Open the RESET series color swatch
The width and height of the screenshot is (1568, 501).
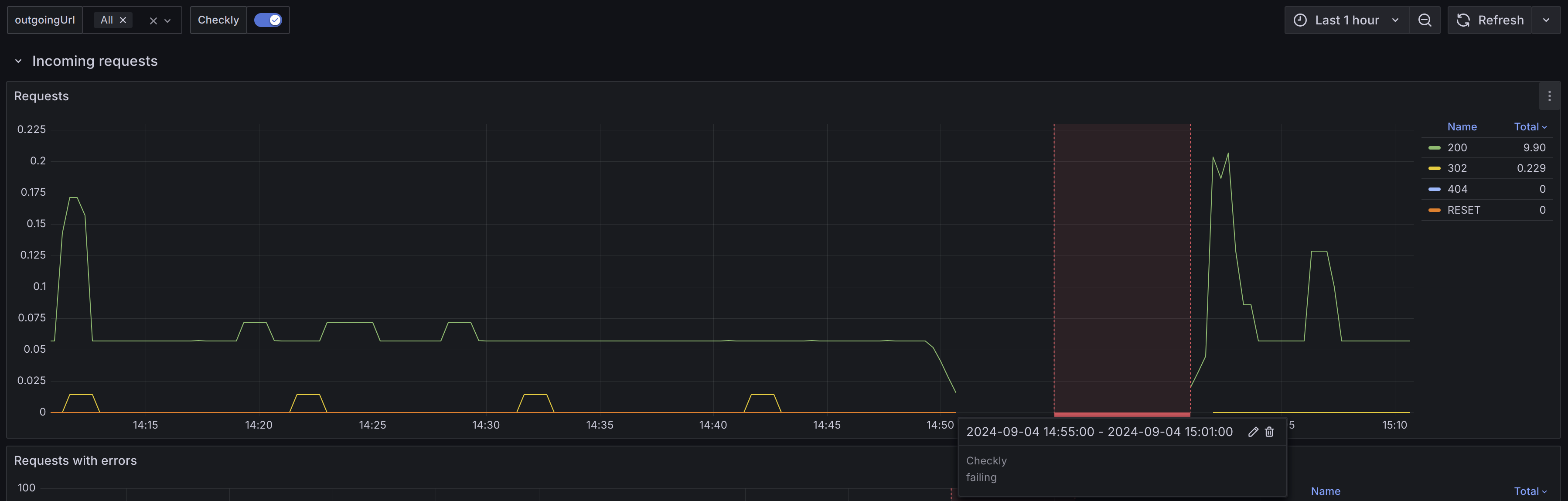[x=1435, y=211]
